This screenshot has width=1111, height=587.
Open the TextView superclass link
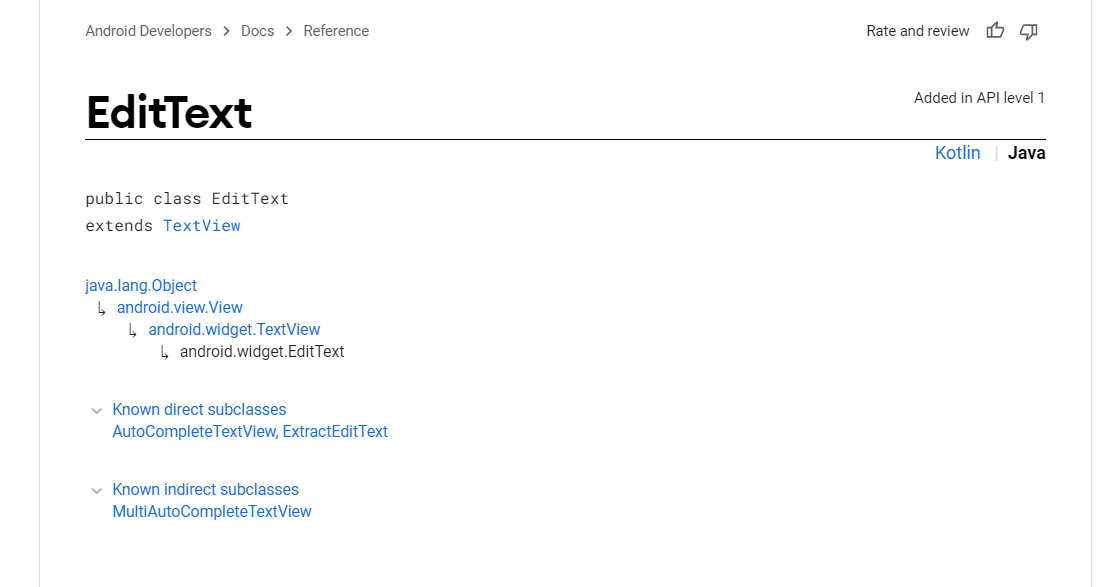pyautogui.click(x=202, y=226)
